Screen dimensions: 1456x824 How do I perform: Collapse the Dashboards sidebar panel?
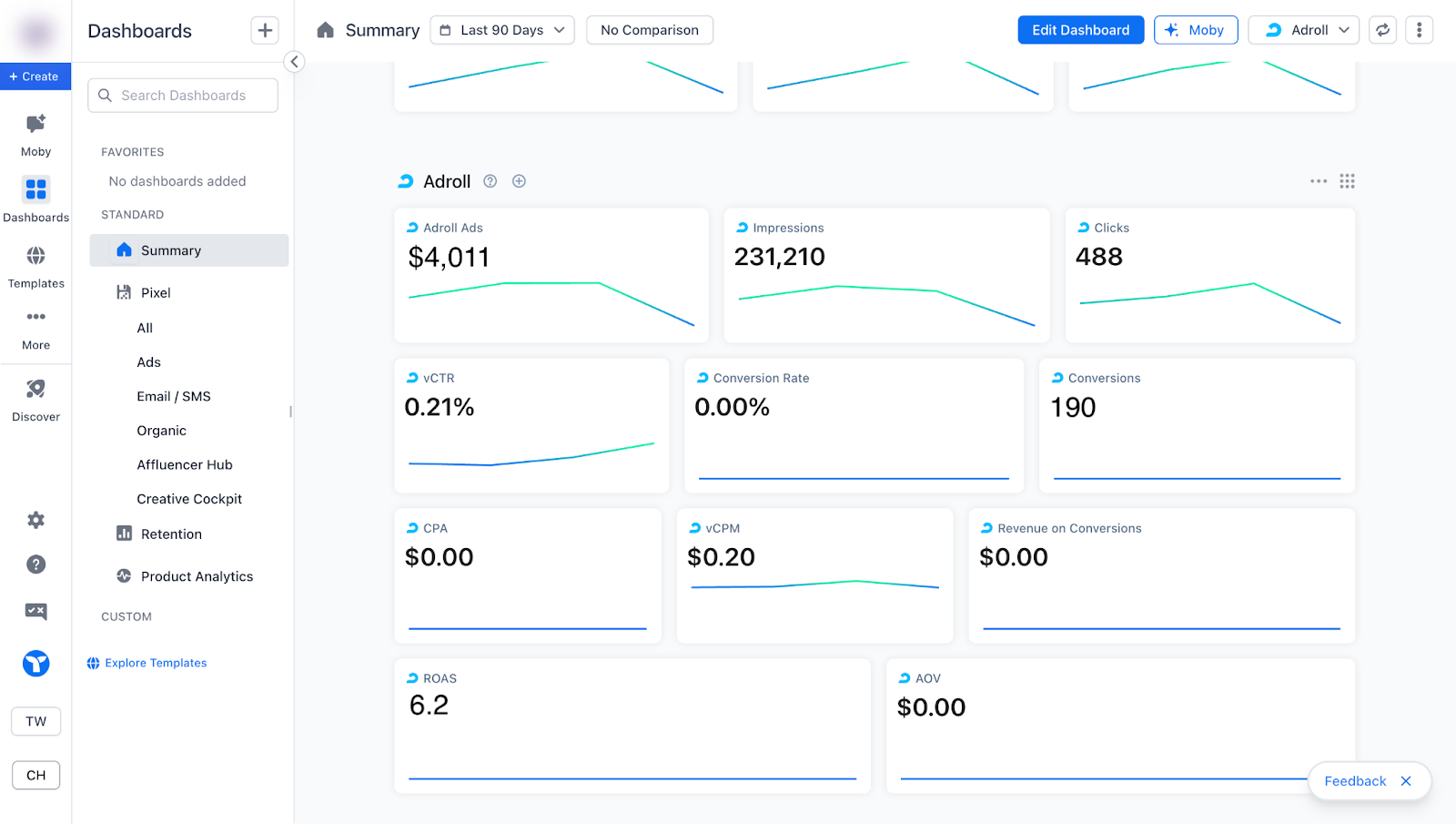[294, 62]
